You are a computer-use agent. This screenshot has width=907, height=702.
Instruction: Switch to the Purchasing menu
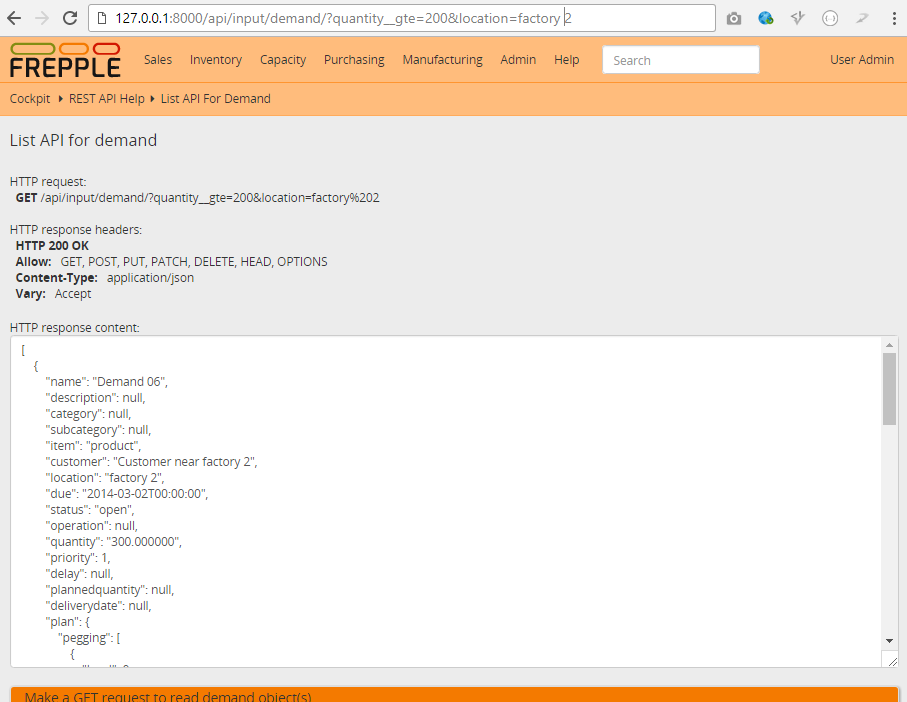(354, 60)
